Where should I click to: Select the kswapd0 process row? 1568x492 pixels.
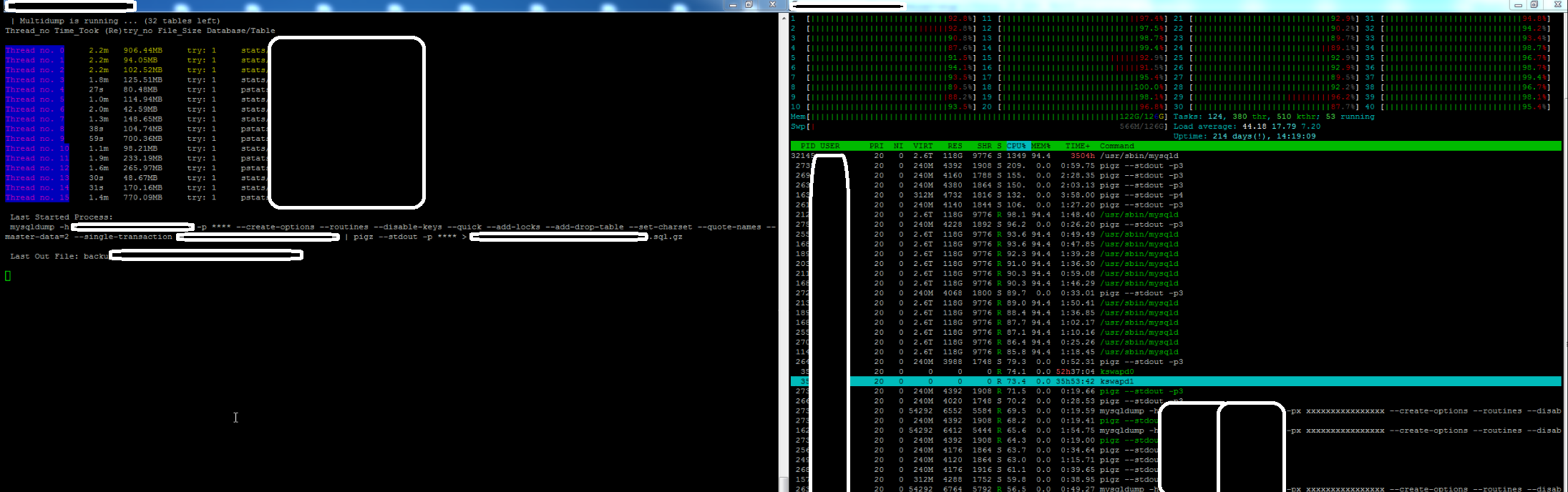[1116, 372]
